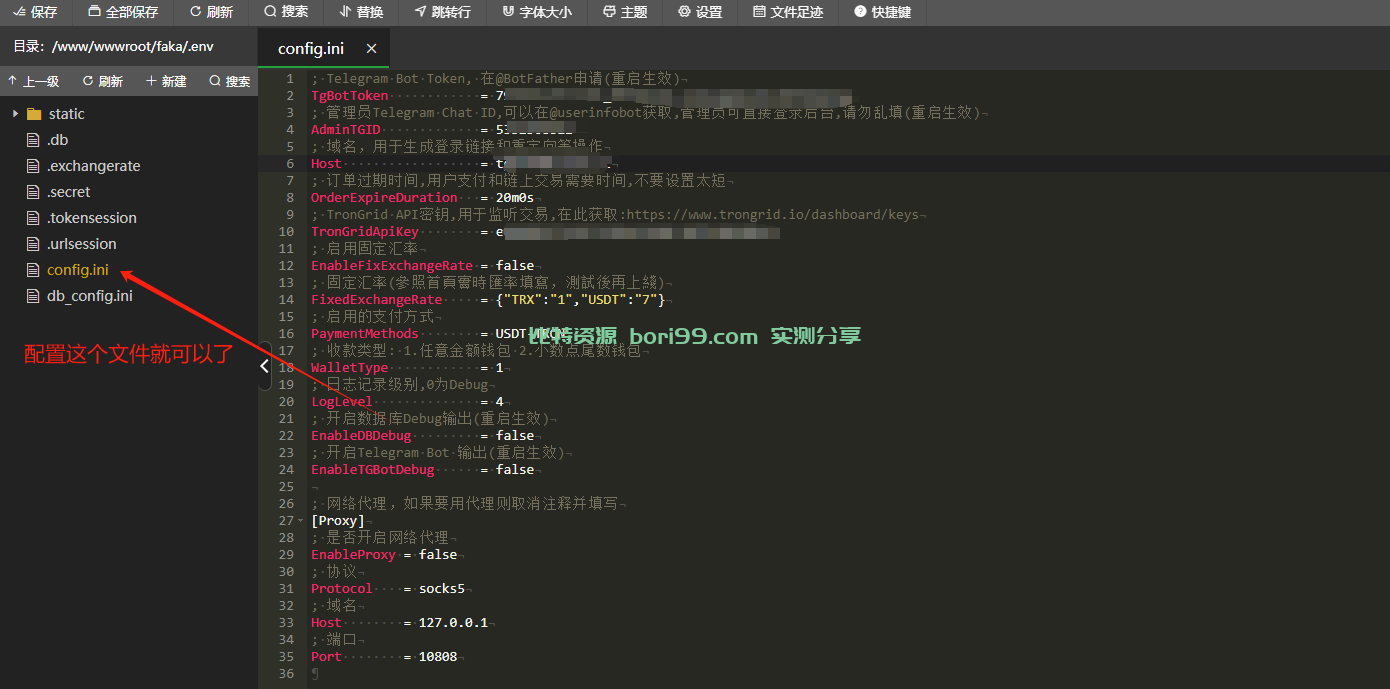Select config.ini in the file tree
The height and width of the screenshot is (689, 1390).
pyautogui.click(x=77, y=270)
